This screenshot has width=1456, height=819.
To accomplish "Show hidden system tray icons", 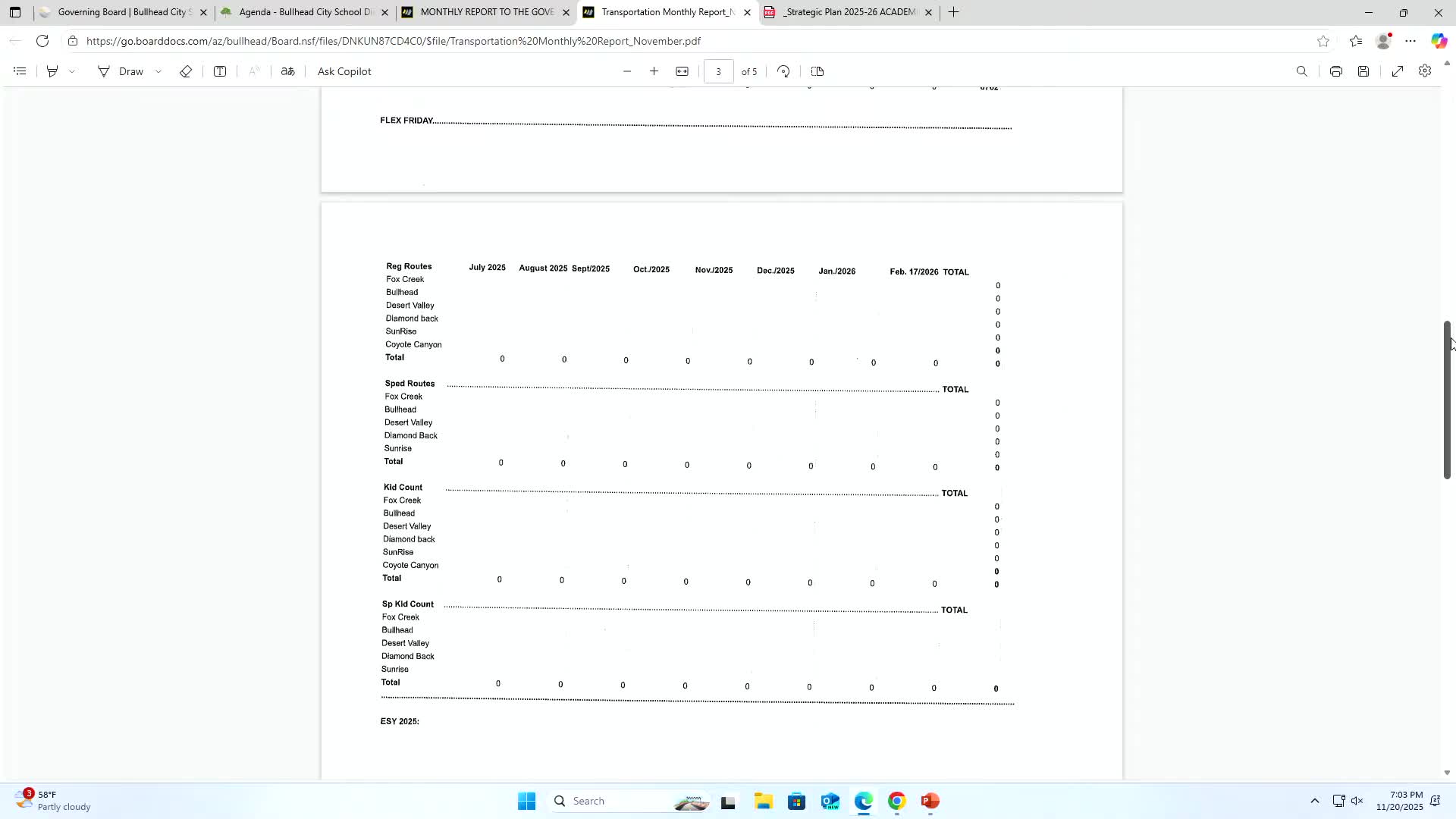I will tap(1315, 801).
